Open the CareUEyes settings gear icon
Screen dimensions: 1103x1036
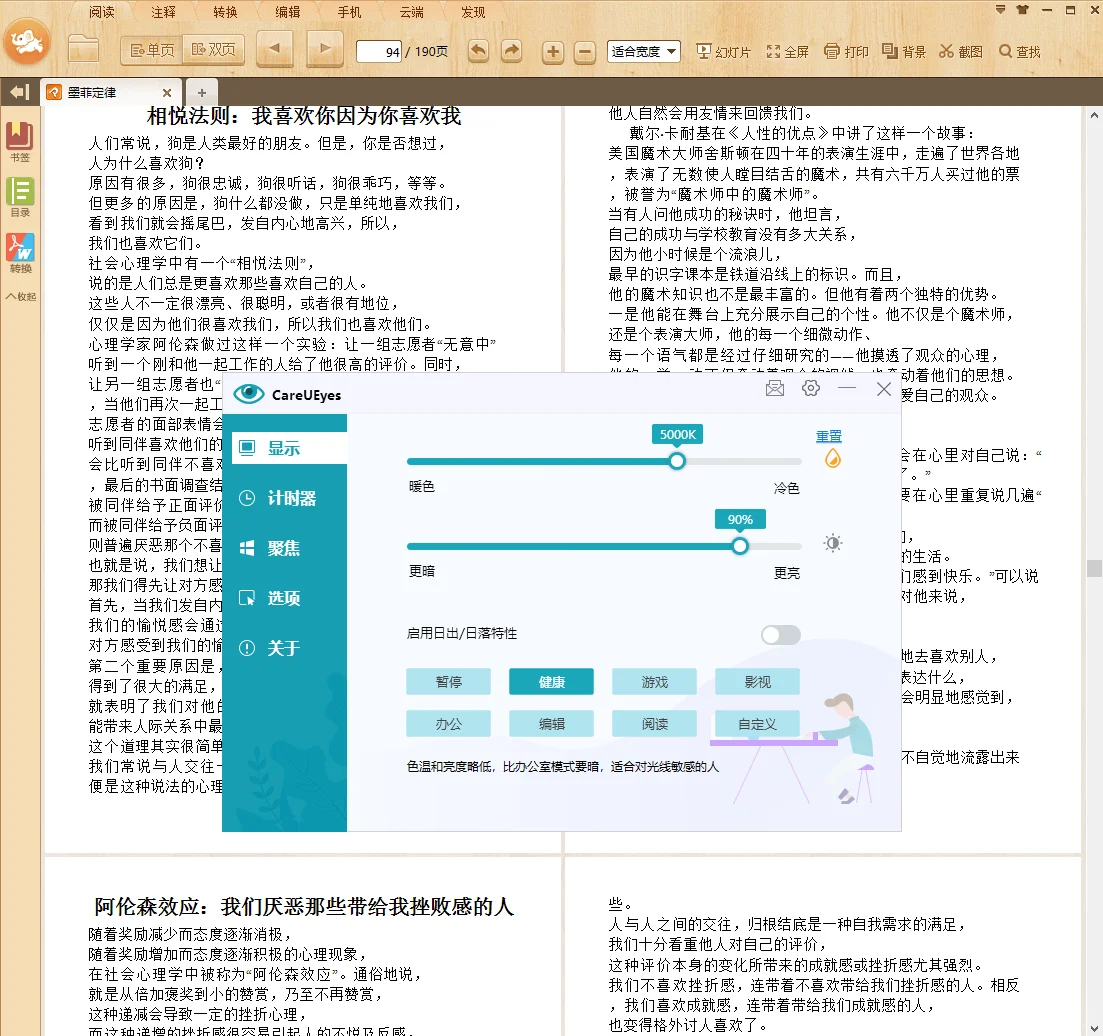(810, 388)
